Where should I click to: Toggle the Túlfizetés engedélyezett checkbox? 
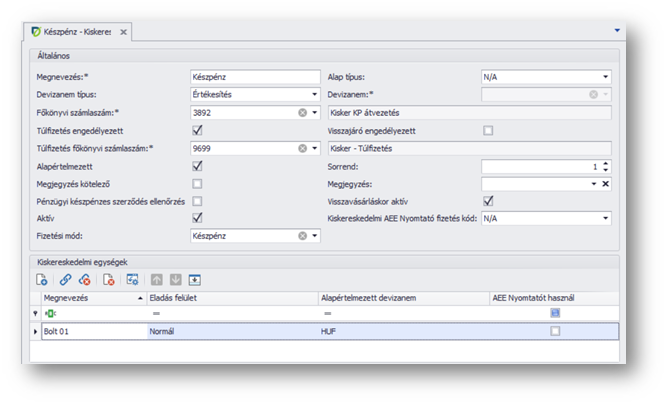[x=197, y=131]
